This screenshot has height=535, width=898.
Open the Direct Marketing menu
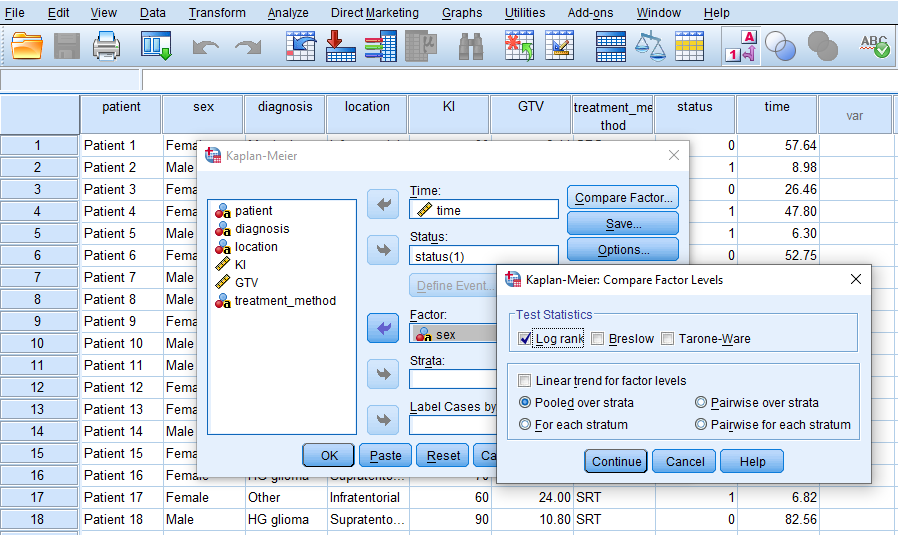click(375, 13)
